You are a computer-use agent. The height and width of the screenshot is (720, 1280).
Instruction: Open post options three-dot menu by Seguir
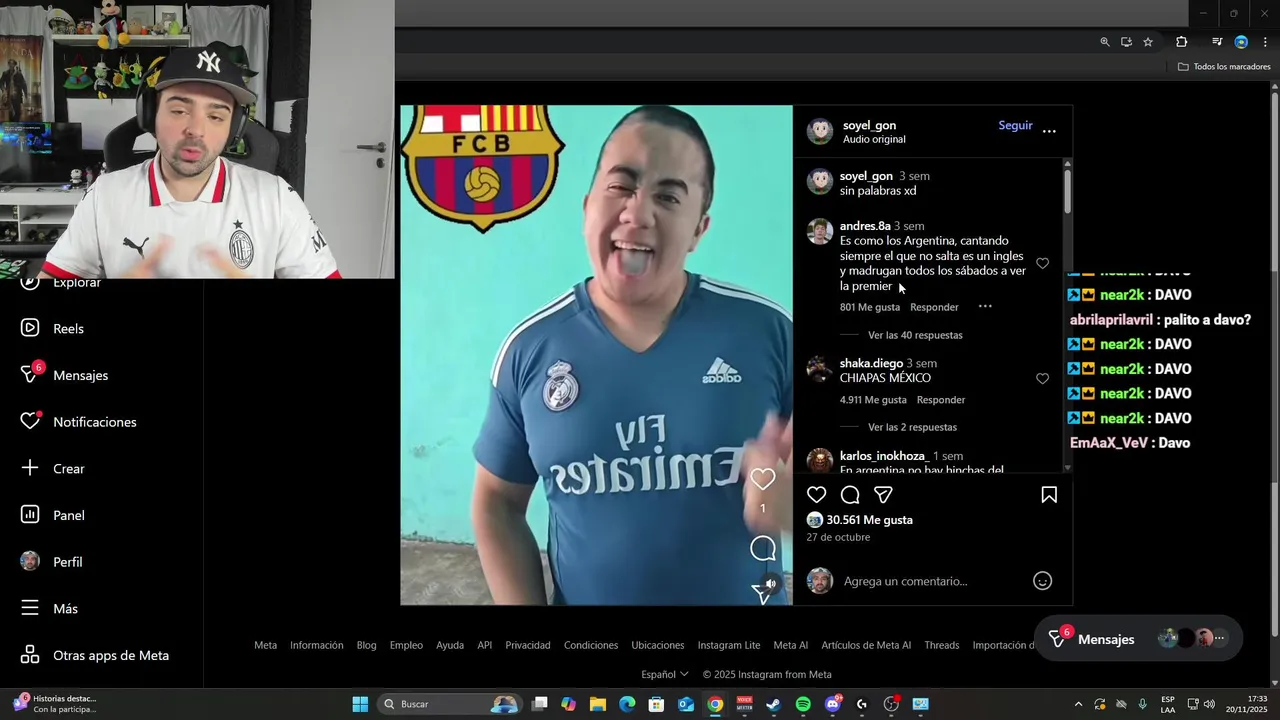1049,131
